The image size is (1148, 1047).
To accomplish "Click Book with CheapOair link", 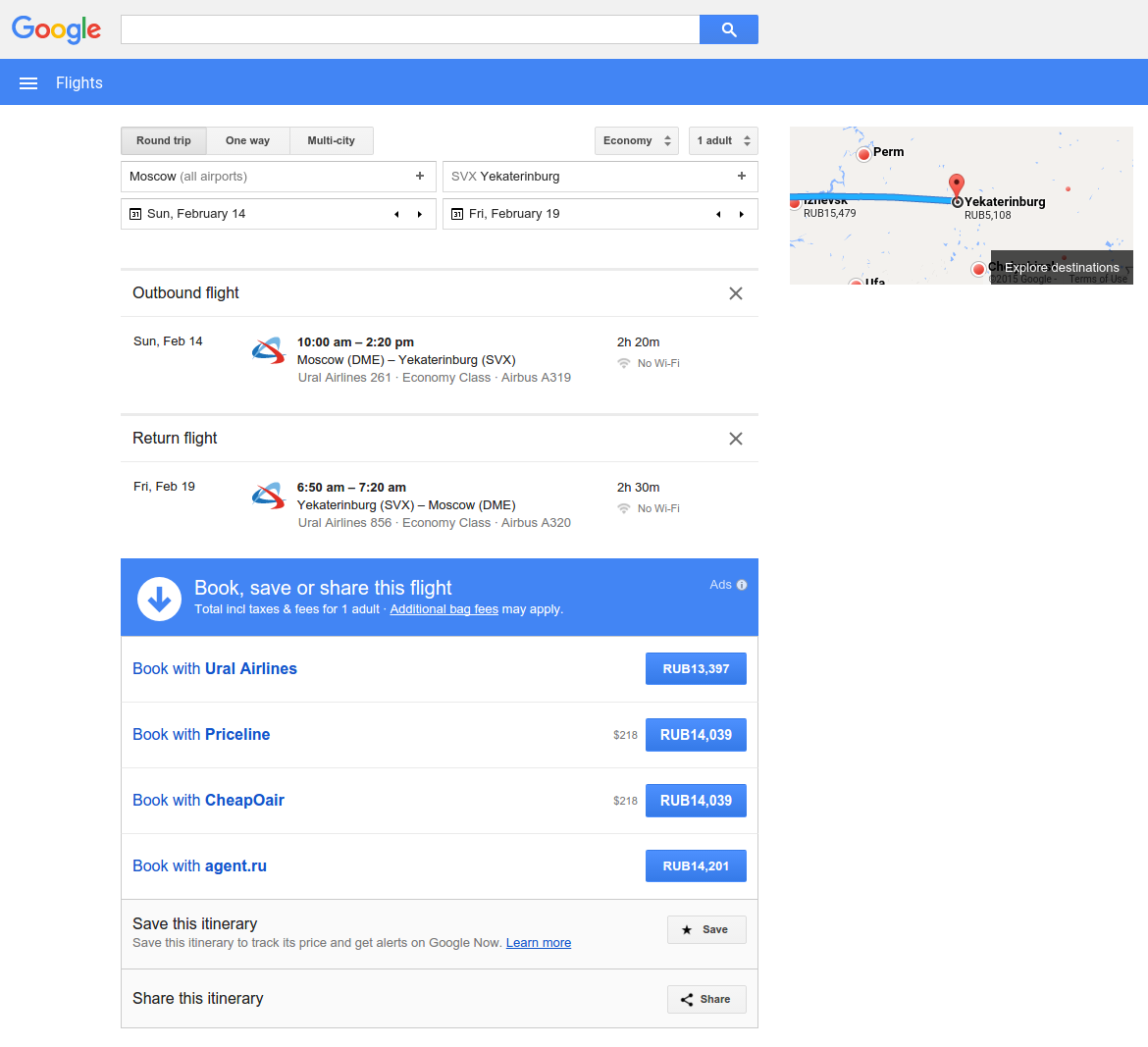I will 208,801.
